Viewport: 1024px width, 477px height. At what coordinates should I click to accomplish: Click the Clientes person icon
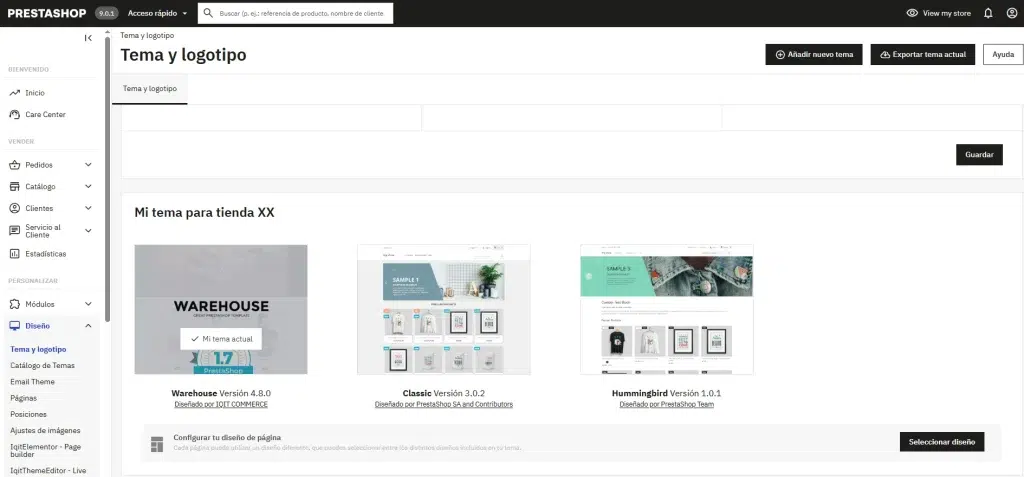pos(14,208)
